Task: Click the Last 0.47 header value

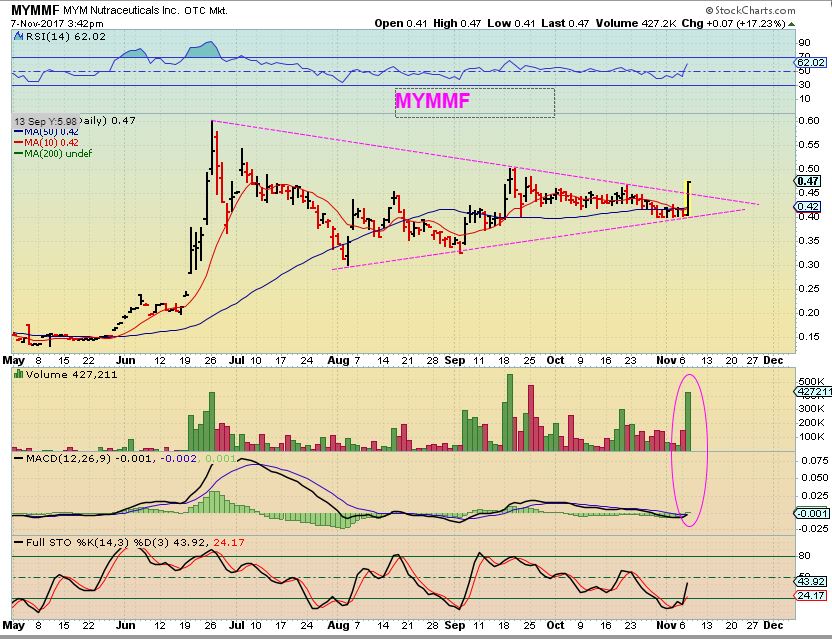Action: [565, 23]
